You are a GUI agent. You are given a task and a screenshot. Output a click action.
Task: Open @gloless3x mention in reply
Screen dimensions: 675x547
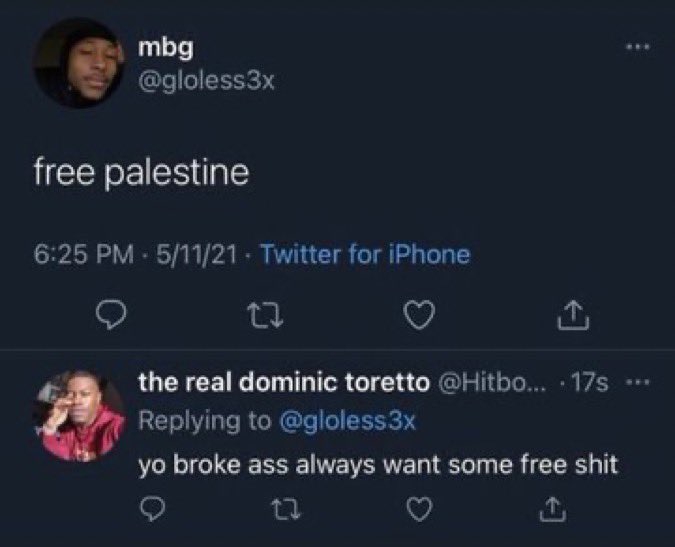click(347, 420)
